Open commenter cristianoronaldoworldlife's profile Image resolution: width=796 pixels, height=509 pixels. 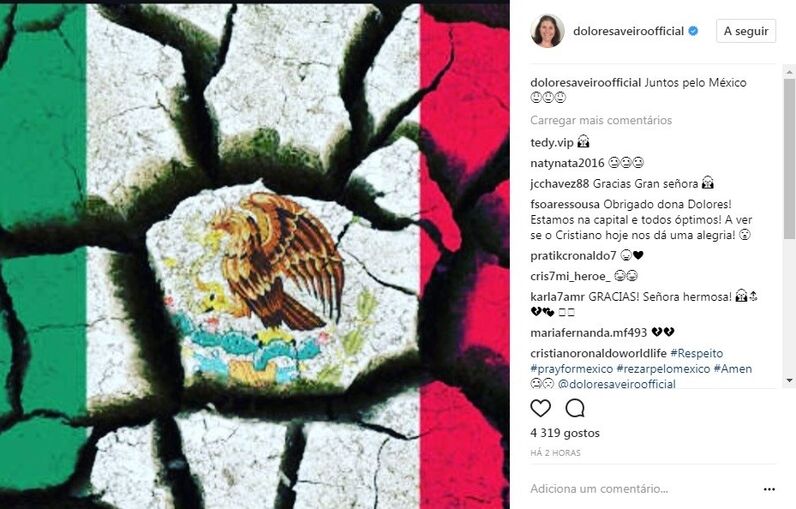click(599, 353)
